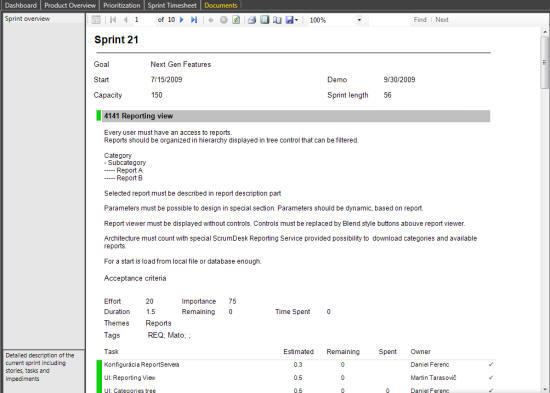This screenshot has height=393, width=550.
Task: Click the Find button
Action: 420,20
